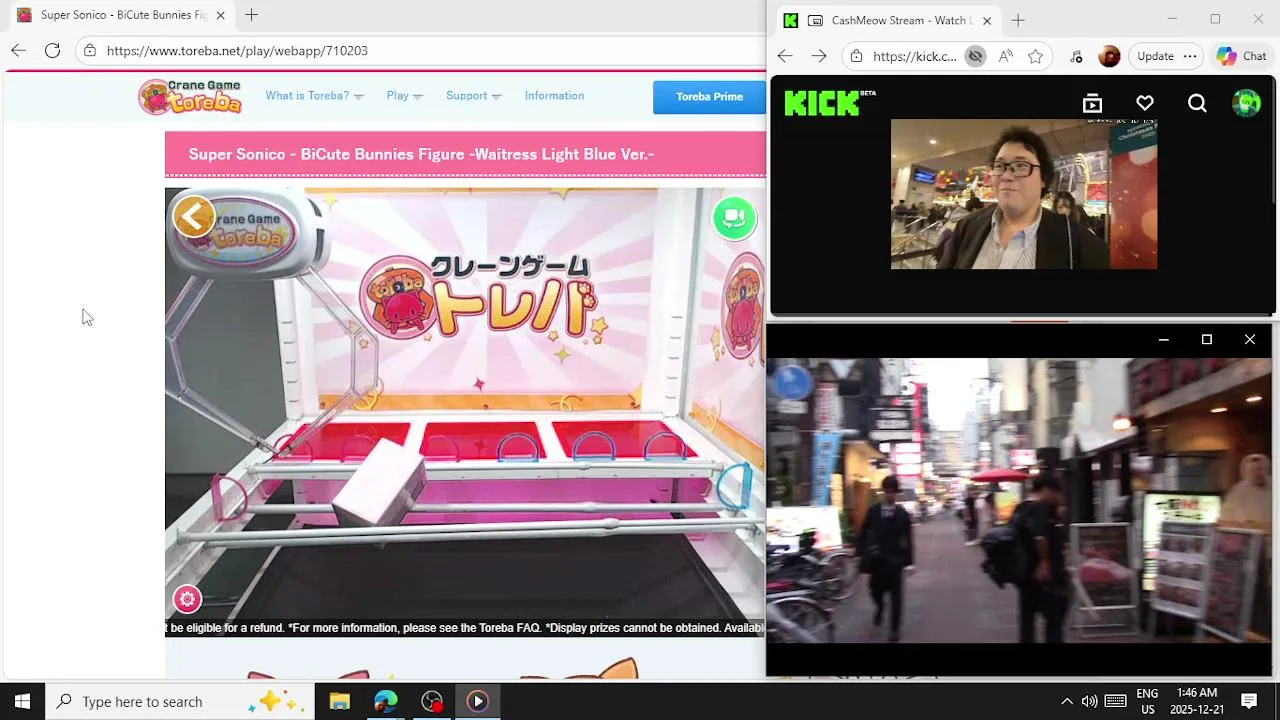Open File Explorer from taskbar
The width and height of the screenshot is (1280, 720).
coord(339,701)
